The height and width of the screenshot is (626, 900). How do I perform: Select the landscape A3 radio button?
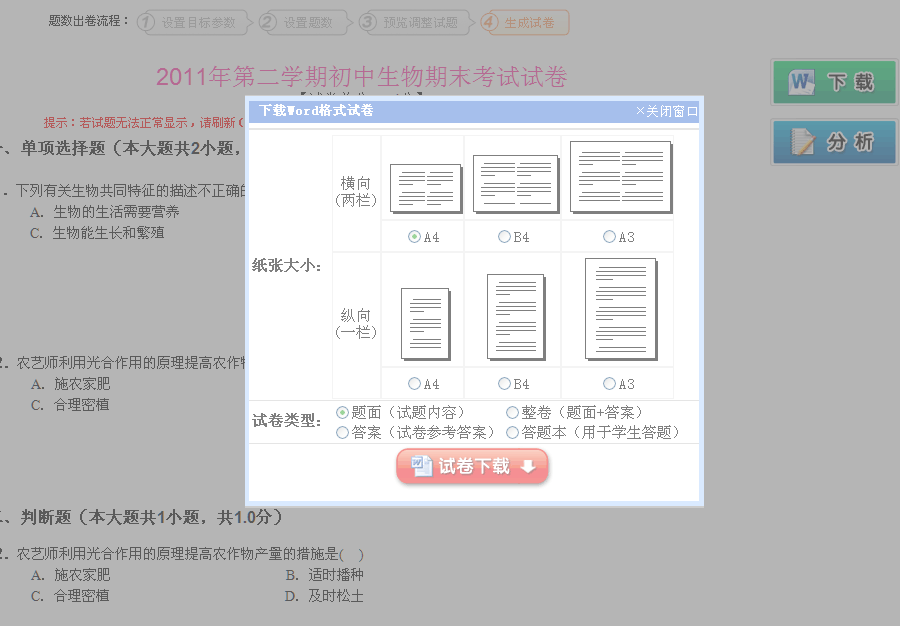(x=609, y=237)
